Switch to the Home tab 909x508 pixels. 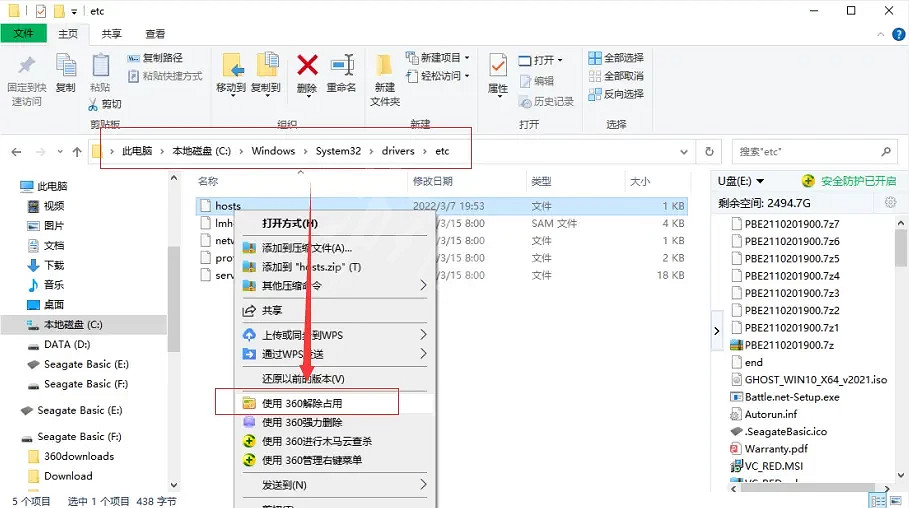pyautogui.click(x=68, y=34)
